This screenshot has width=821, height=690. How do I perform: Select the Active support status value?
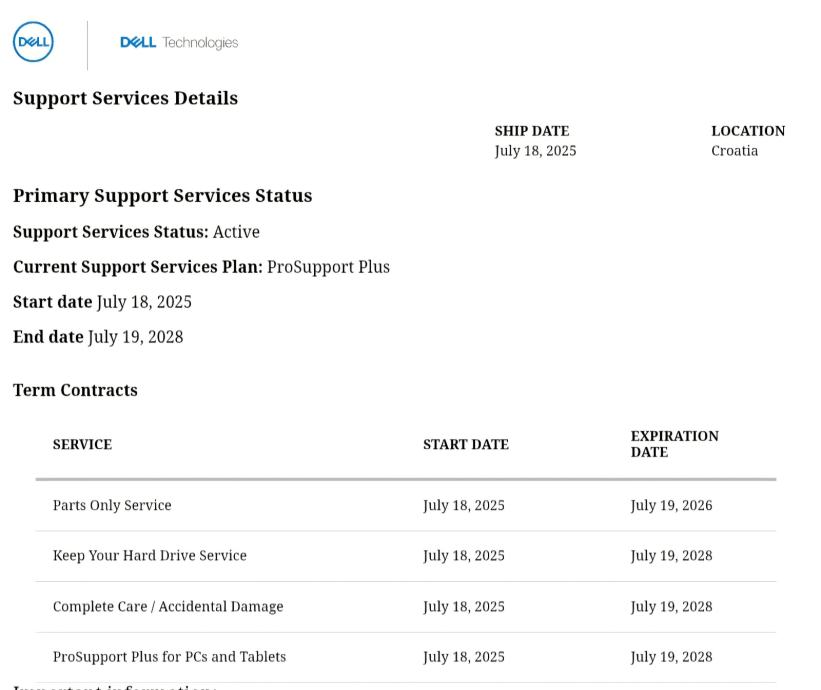tap(236, 232)
